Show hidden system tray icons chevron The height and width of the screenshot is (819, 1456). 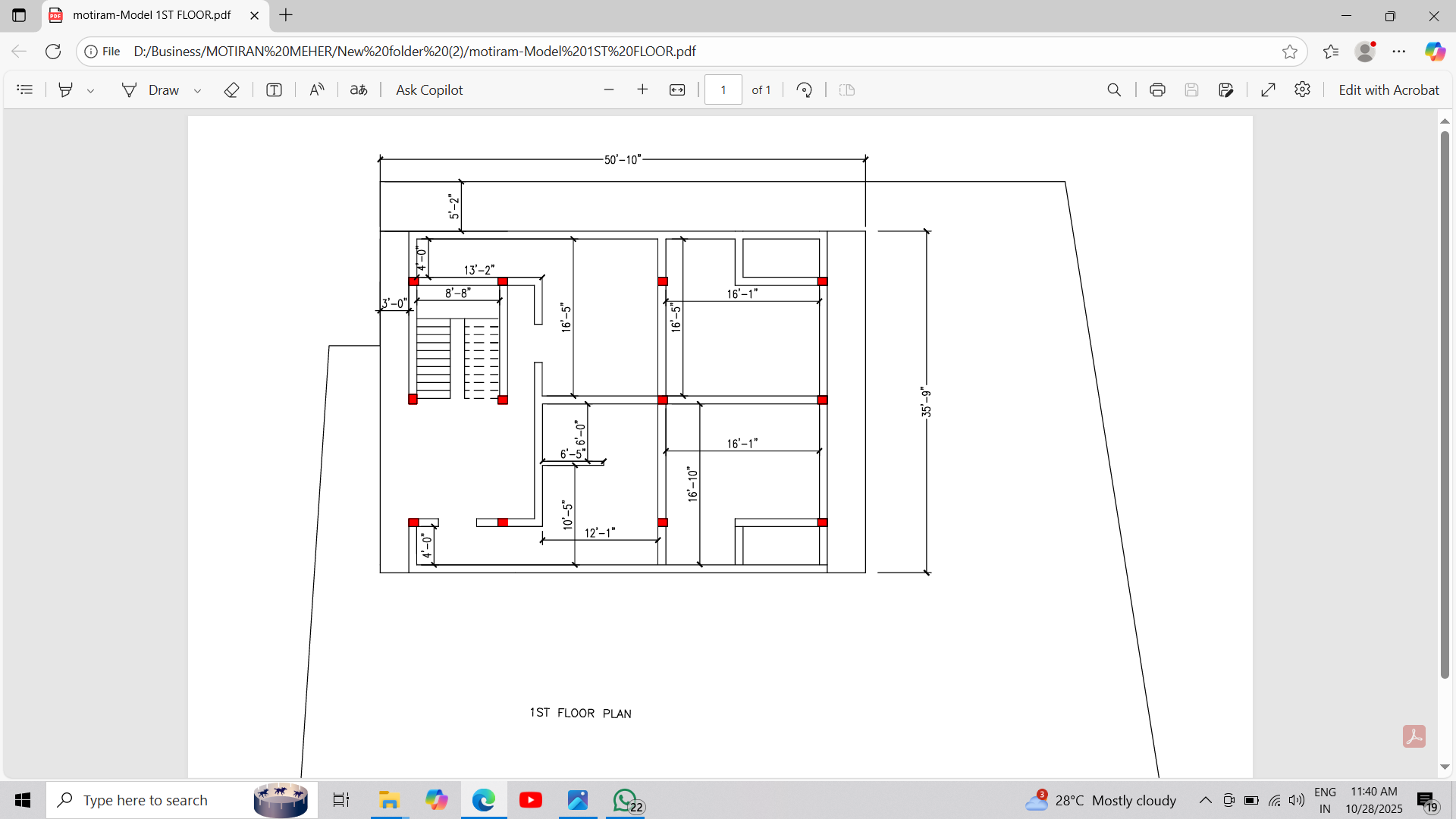click(1205, 801)
